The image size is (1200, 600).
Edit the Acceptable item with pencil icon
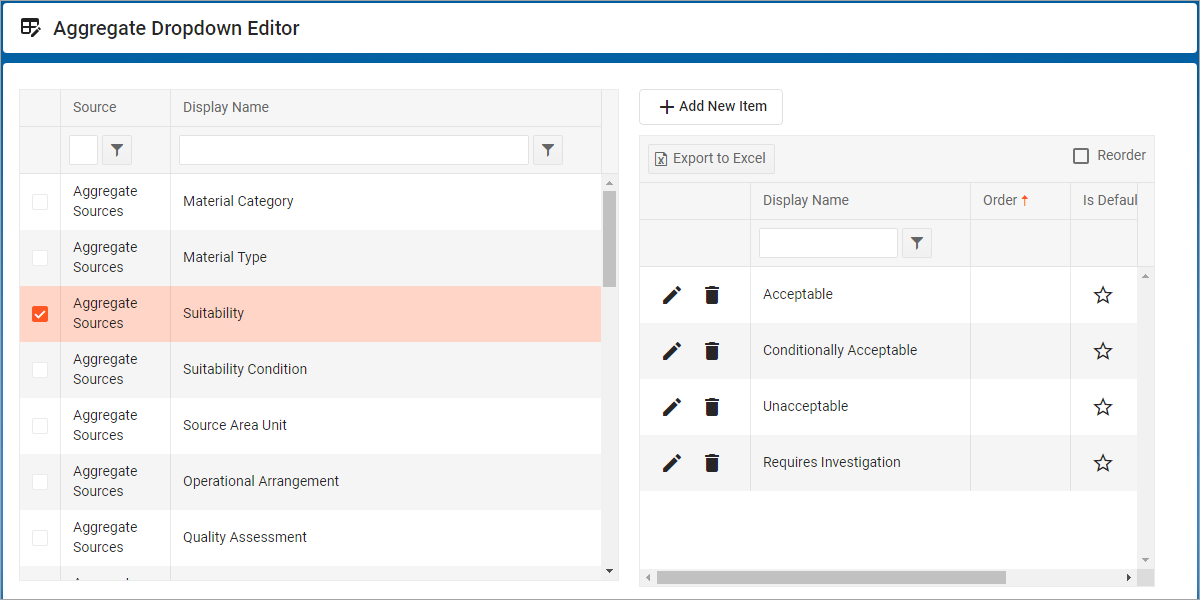[x=672, y=295]
